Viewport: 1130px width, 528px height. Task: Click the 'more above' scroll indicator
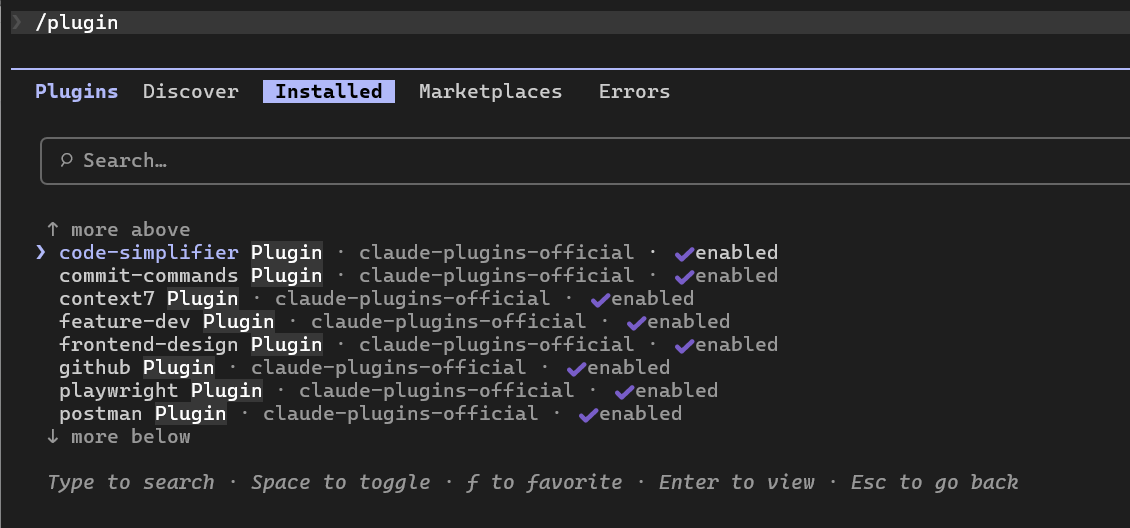pyautogui.click(x=118, y=230)
